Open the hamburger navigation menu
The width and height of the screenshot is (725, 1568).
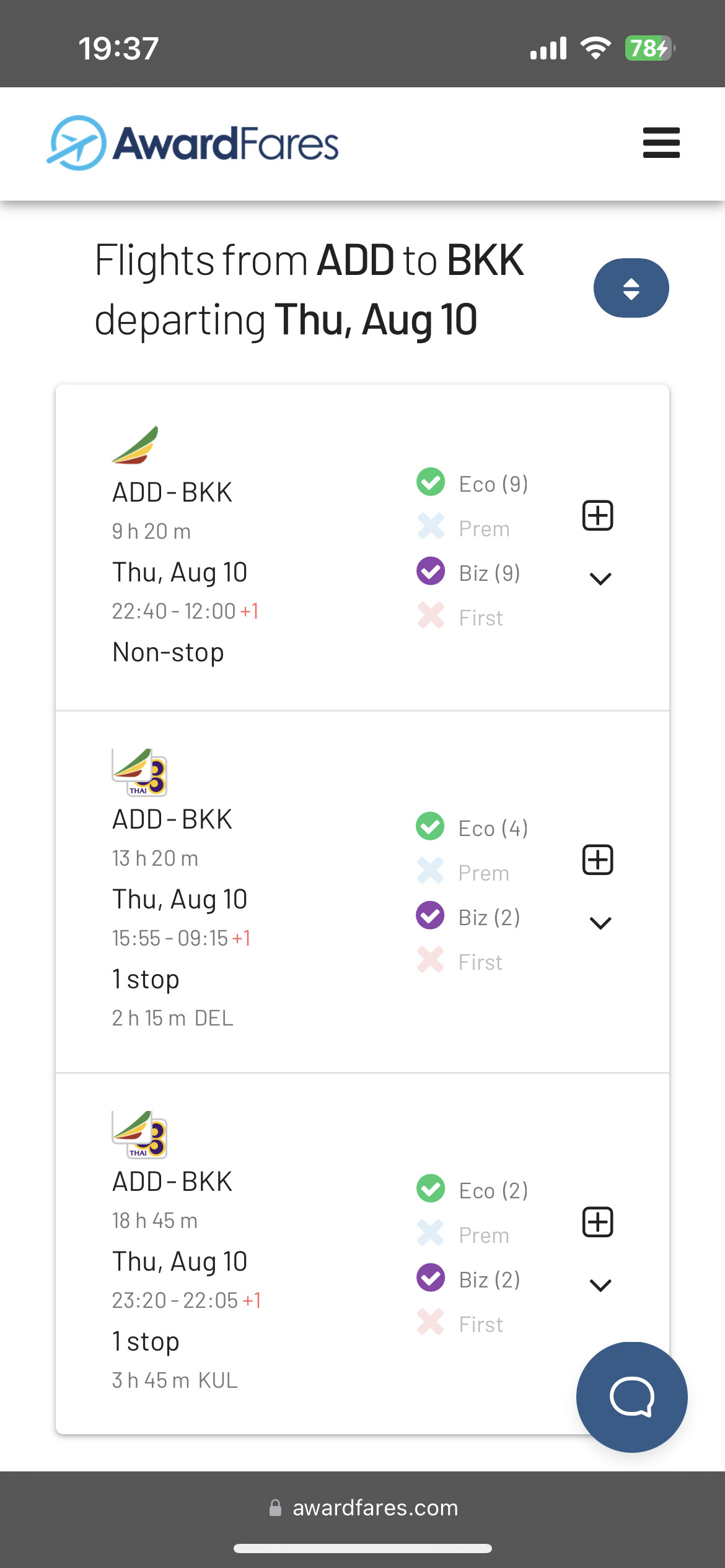tap(661, 143)
